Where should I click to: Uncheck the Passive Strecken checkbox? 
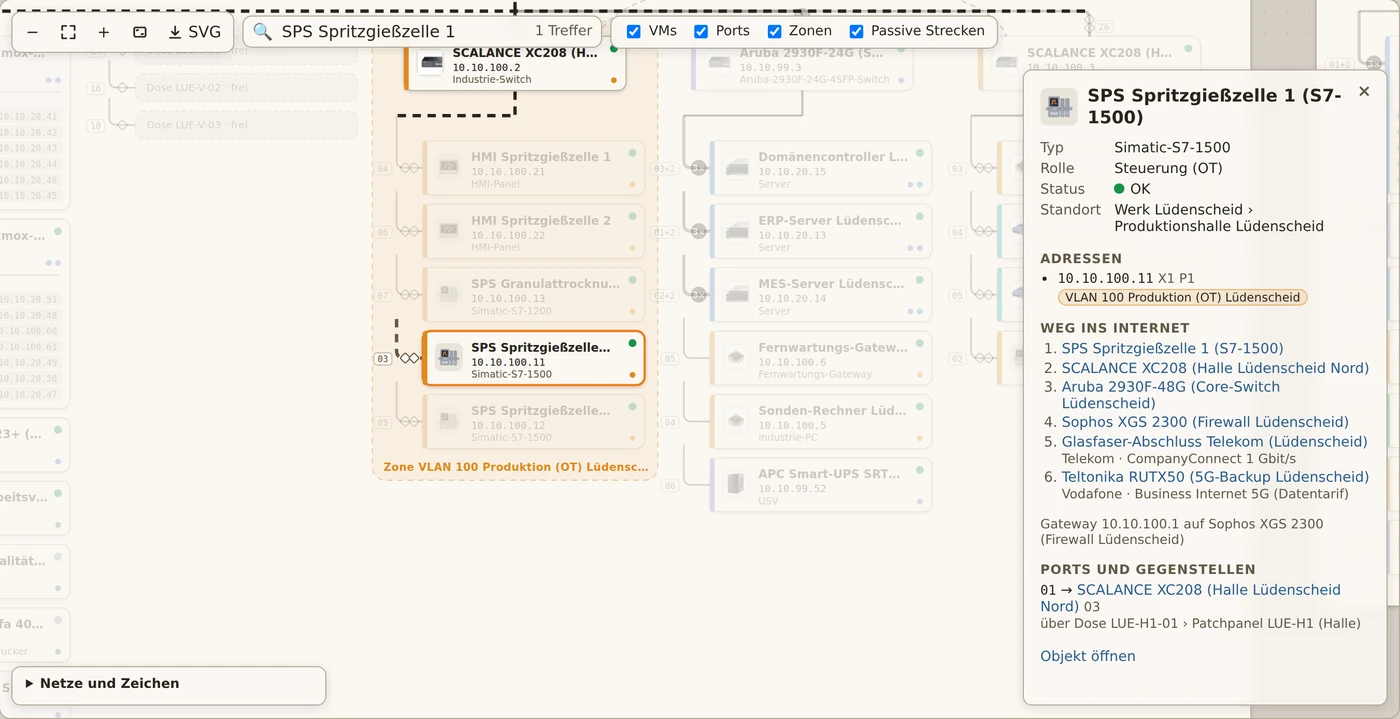(x=857, y=32)
